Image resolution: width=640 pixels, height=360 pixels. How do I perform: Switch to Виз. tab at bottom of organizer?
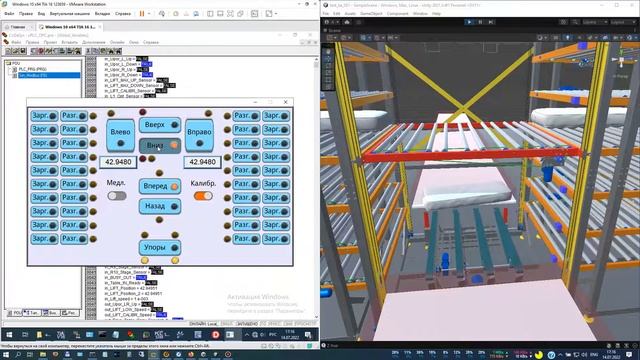[x=52, y=313]
